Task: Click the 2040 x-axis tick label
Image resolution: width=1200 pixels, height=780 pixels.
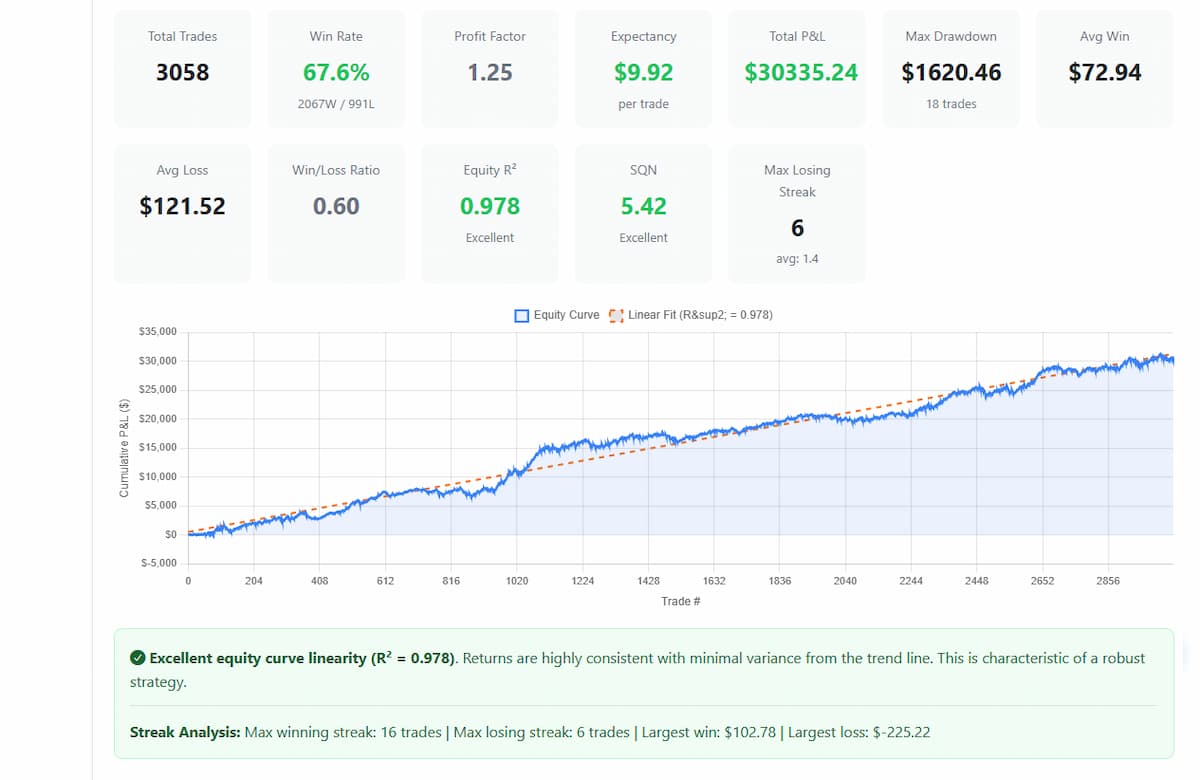Action: (845, 581)
